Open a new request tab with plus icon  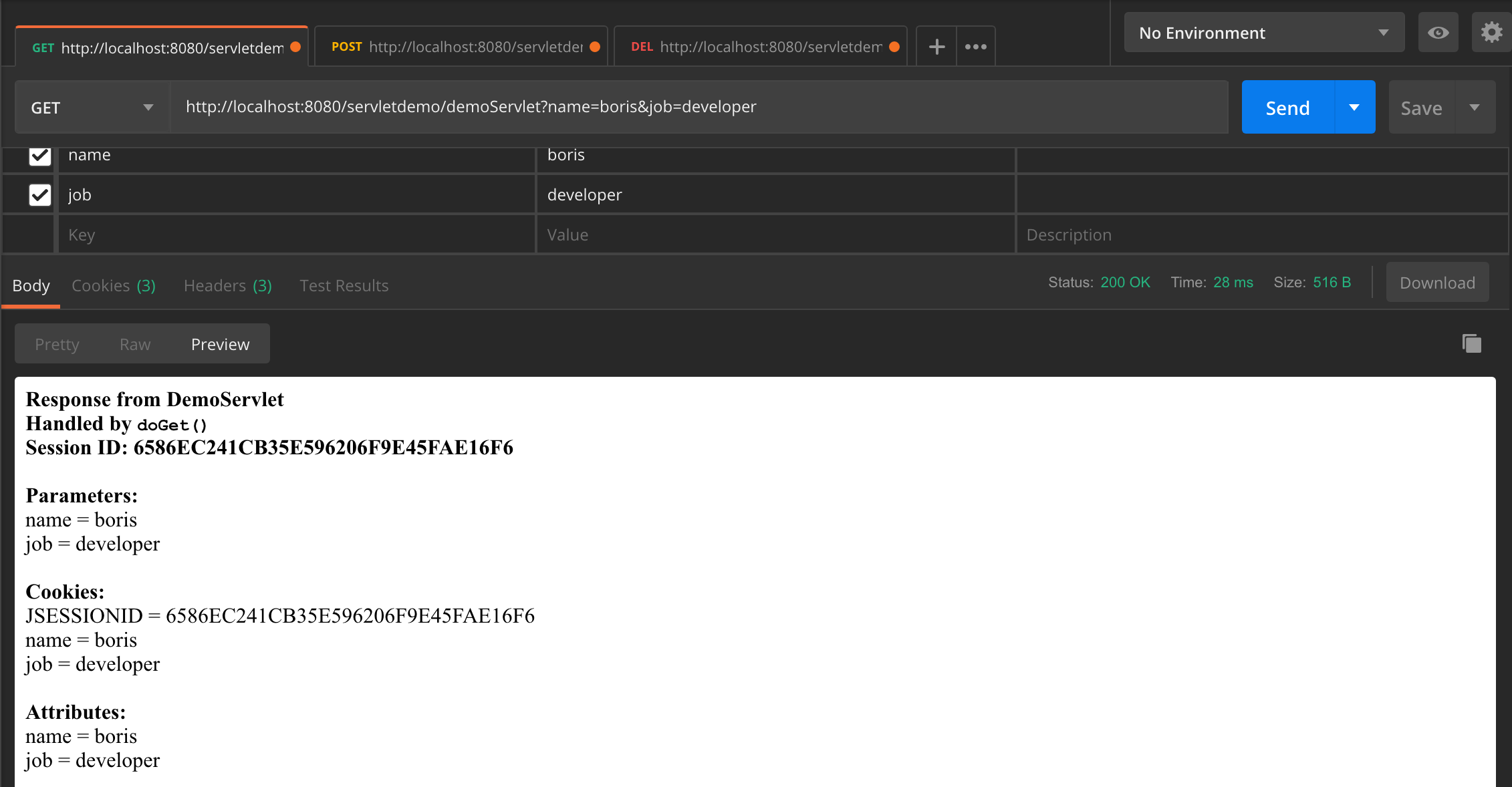pyautogui.click(x=936, y=46)
